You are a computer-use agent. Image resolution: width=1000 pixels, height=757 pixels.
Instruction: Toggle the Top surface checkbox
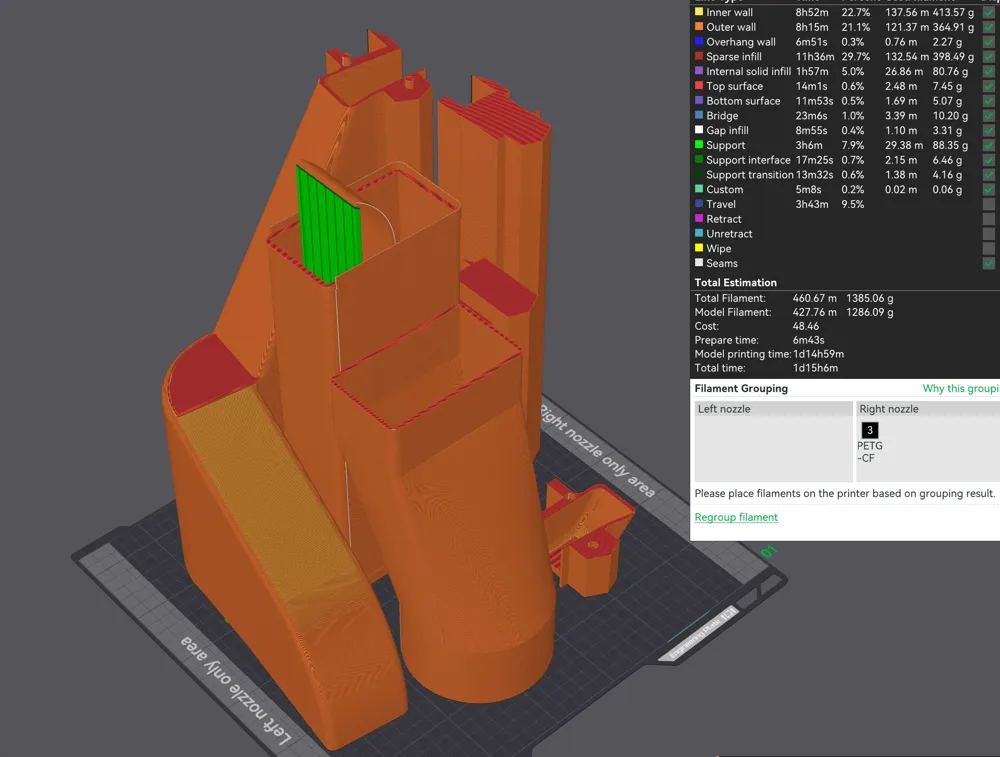989,86
